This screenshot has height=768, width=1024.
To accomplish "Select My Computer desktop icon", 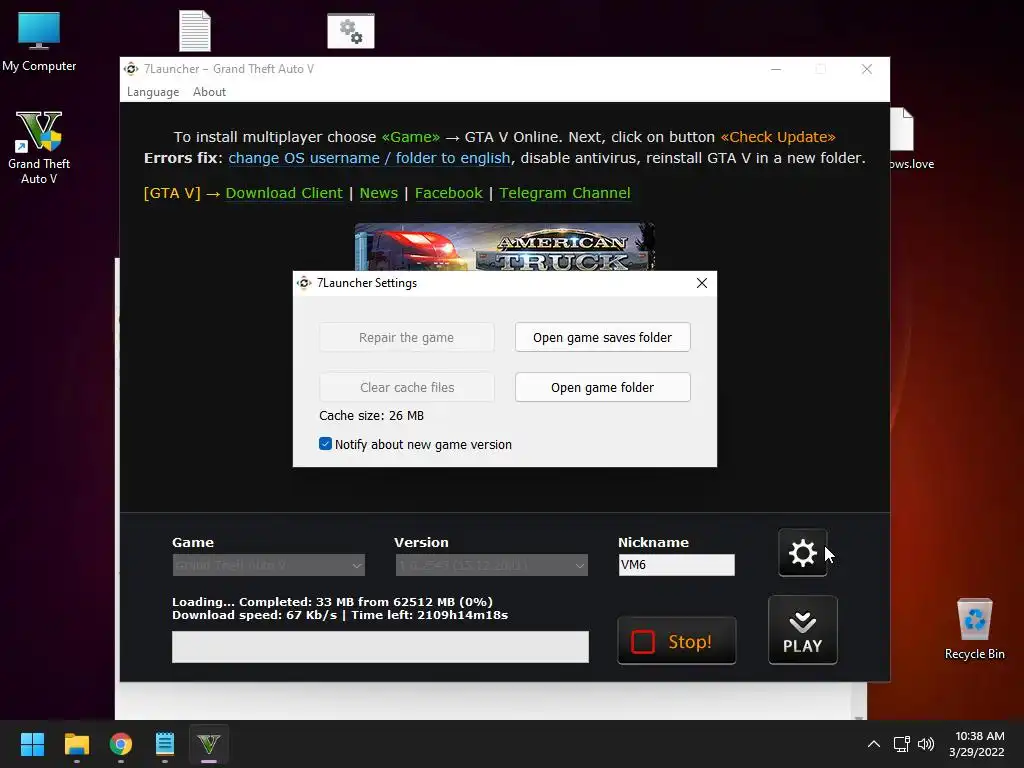I will click(x=39, y=42).
